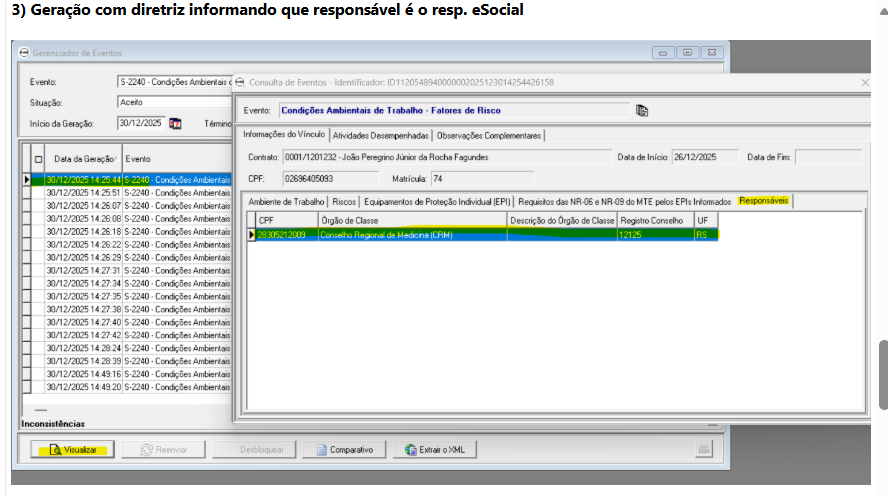This screenshot has width=888, height=496.
Task: Click the binoculars search icon at bottom right
Action: [705, 450]
